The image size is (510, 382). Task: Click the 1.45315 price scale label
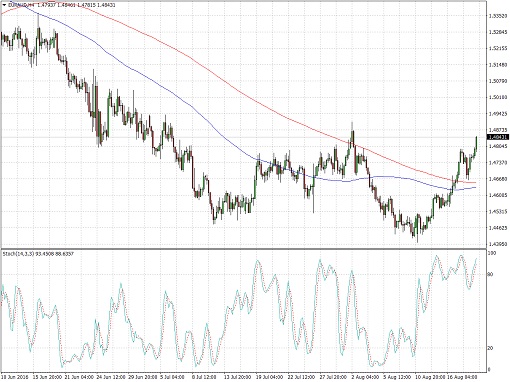click(498, 212)
